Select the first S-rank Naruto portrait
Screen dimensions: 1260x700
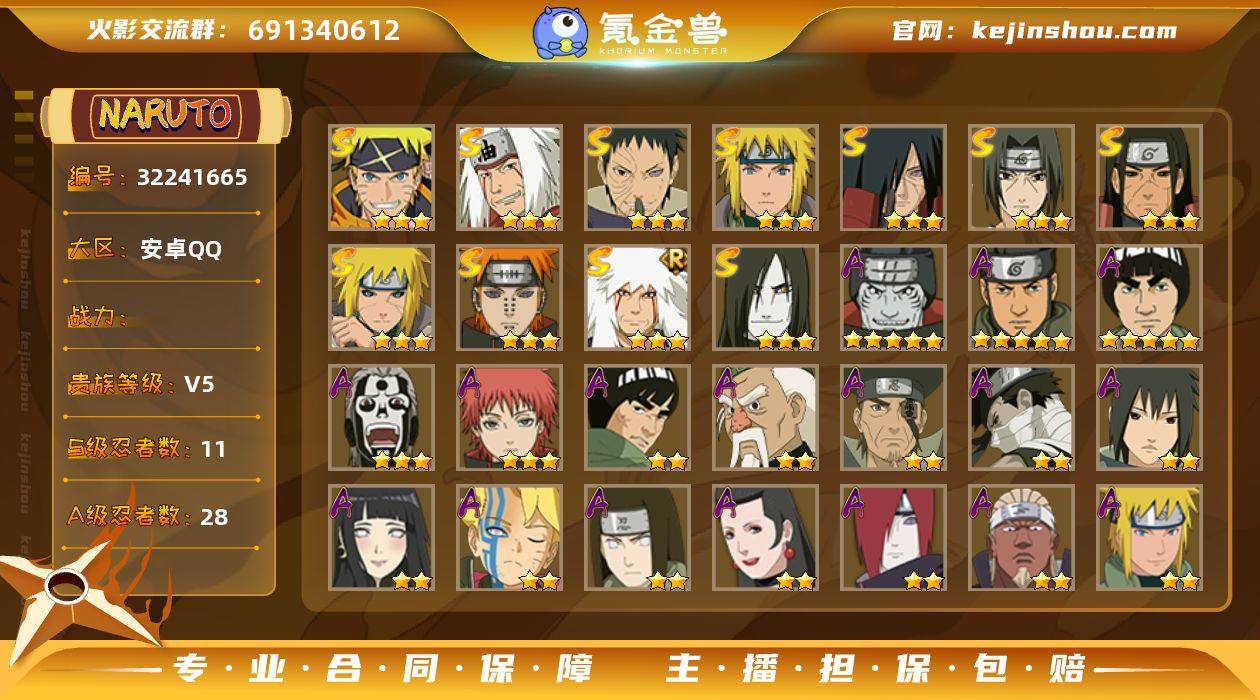tap(381, 177)
